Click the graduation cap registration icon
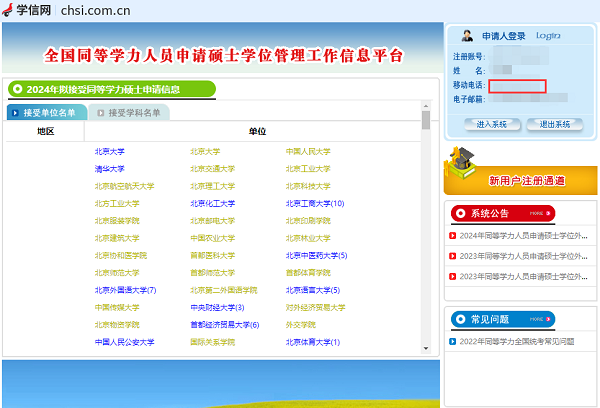600x408 pixels. click(462, 158)
